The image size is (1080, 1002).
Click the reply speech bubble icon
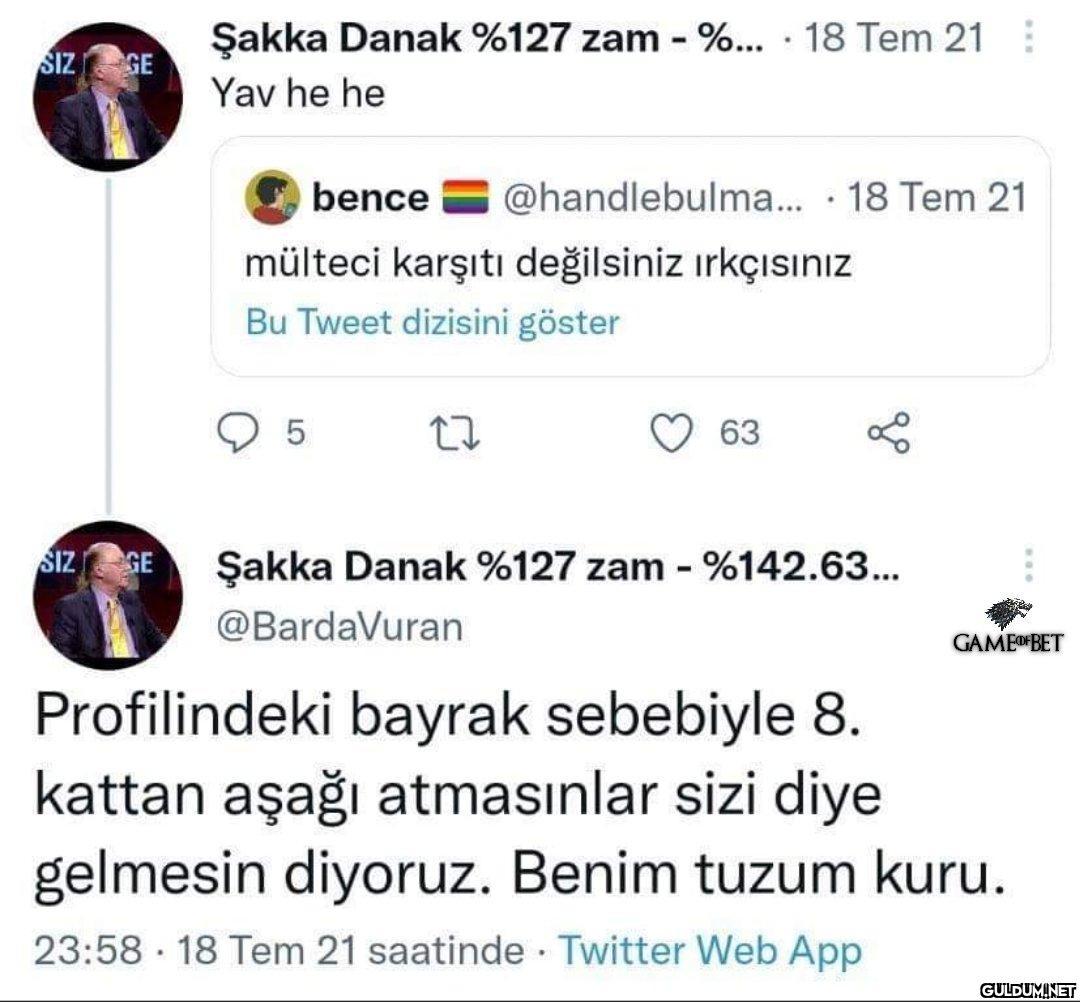point(239,433)
